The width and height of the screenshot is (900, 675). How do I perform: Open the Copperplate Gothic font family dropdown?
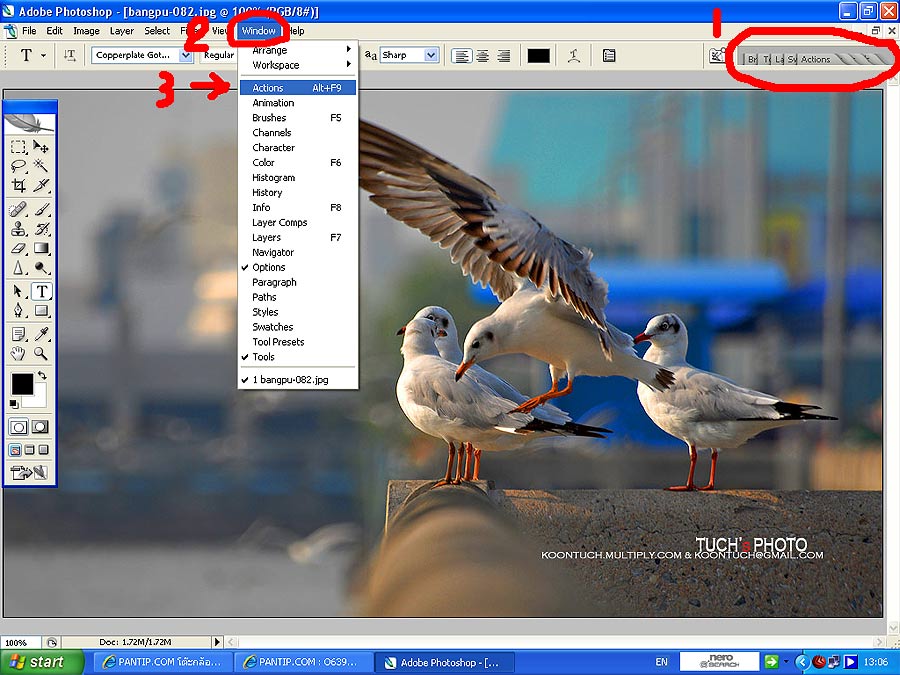click(x=185, y=55)
